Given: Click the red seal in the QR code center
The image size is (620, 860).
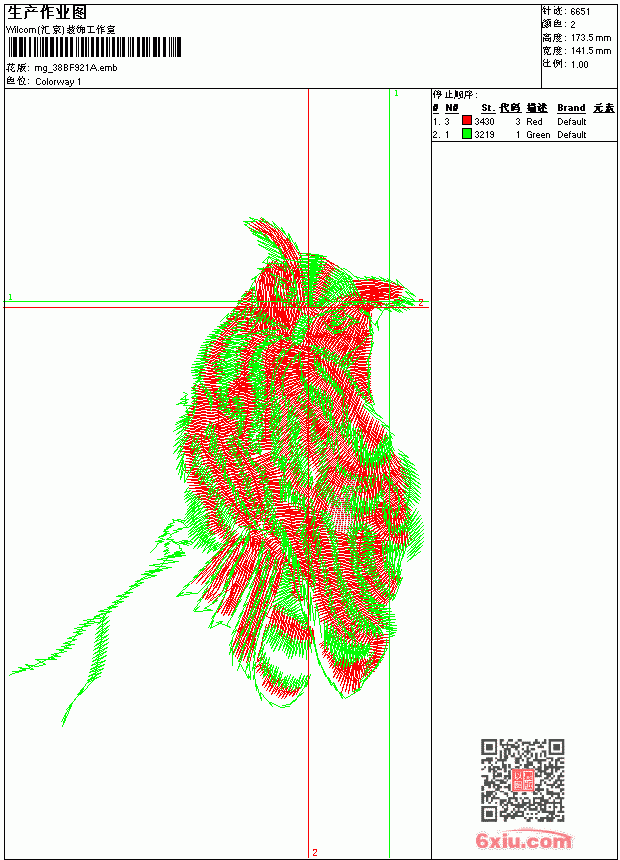Looking at the screenshot, I should [523, 780].
